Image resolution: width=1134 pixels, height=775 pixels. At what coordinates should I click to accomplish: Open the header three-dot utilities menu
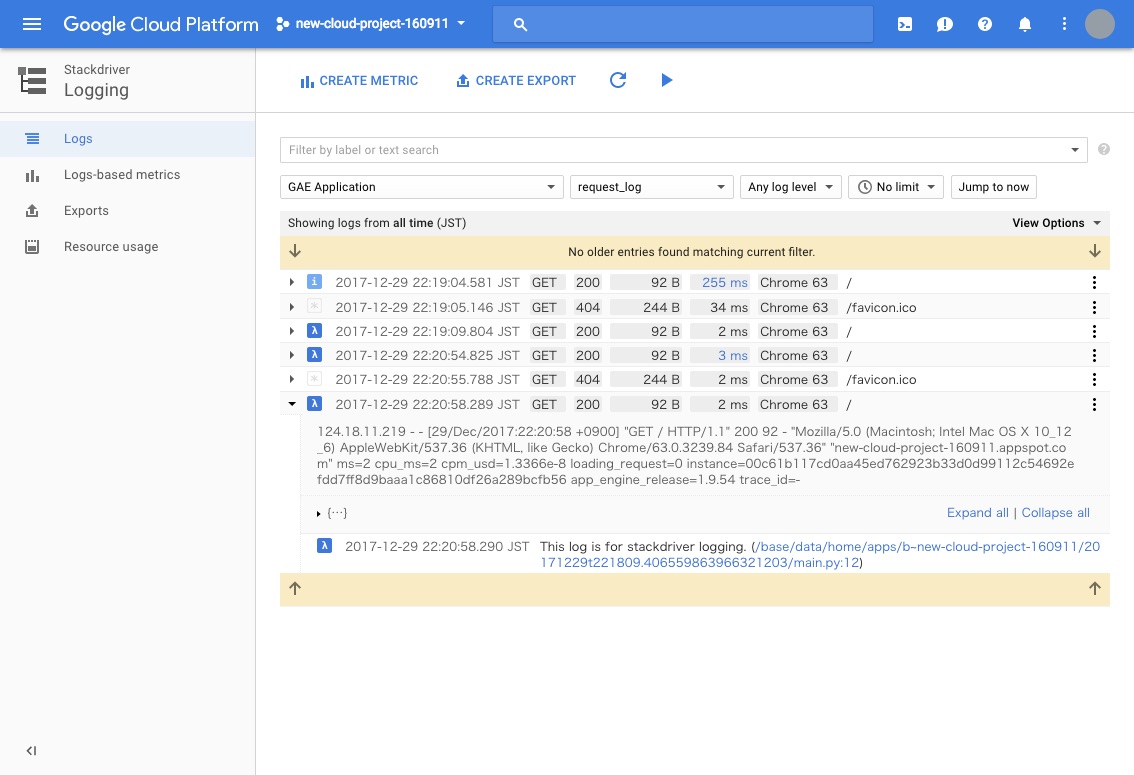pos(1064,24)
